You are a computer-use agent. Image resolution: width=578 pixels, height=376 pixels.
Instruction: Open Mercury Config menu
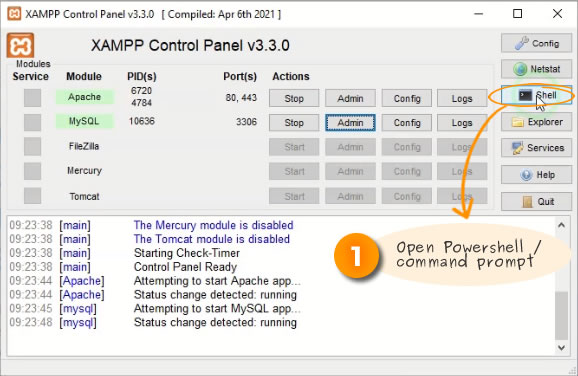pyautogui.click(x=407, y=171)
